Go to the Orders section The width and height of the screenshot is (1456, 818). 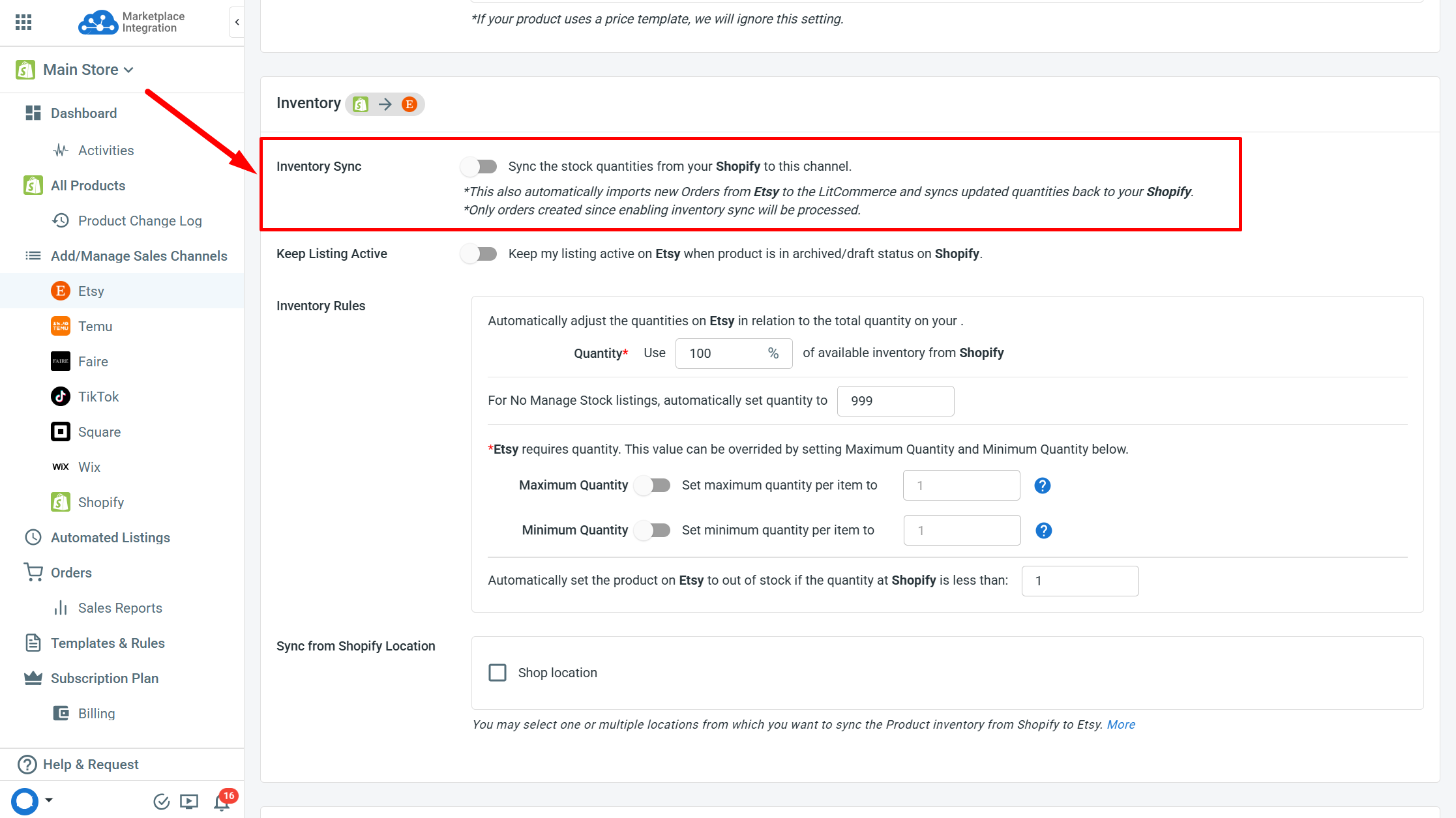[x=71, y=573]
